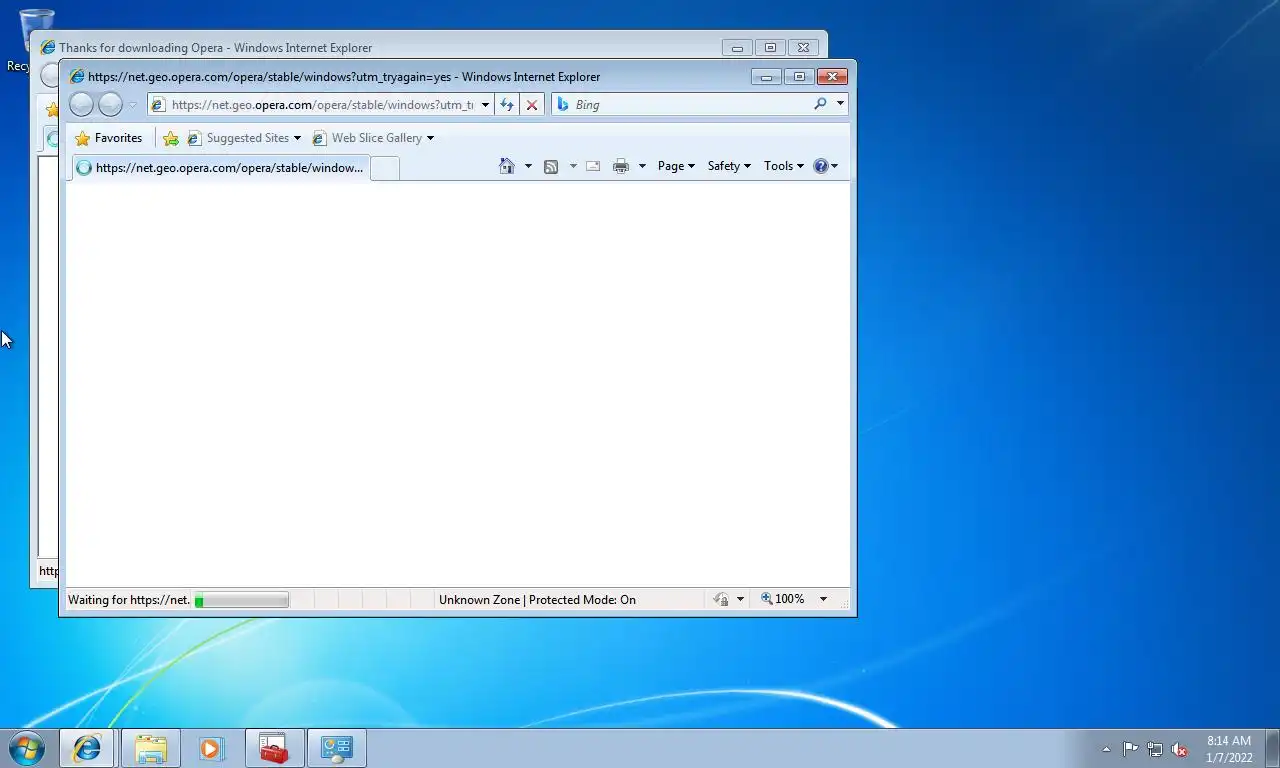Open the Page menu
The image size is (1280, 768).
click(x=676, y=166)
